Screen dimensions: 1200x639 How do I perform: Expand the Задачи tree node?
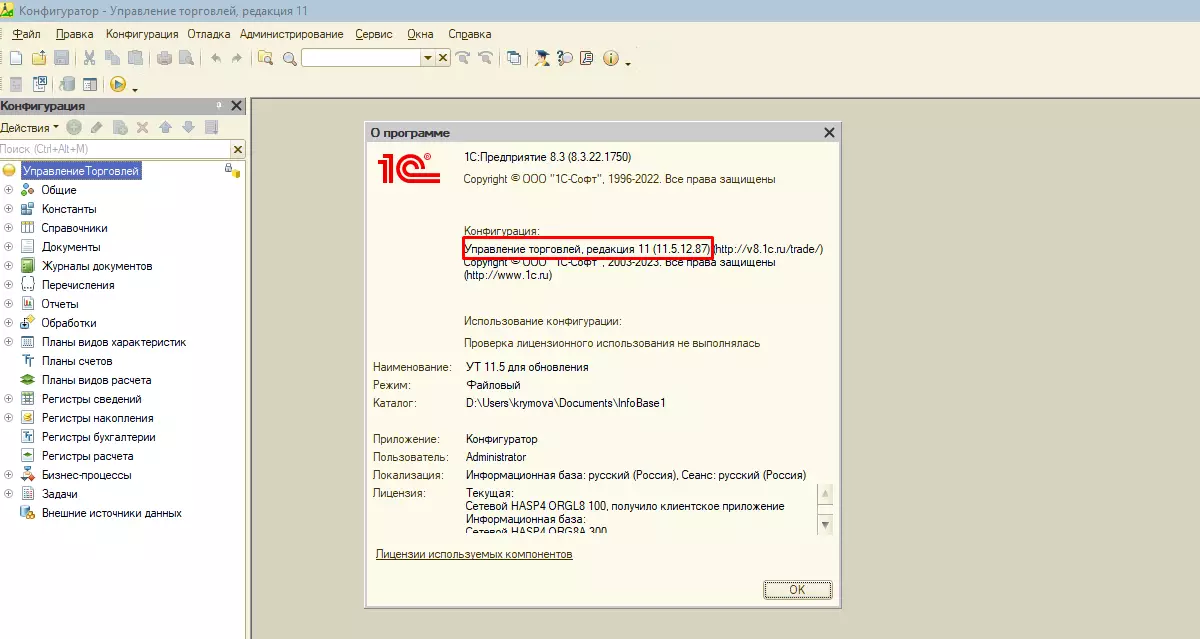8,494
